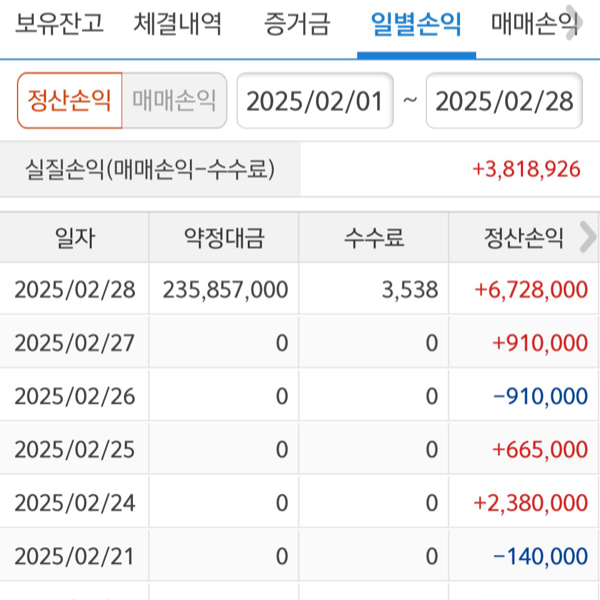Tap the 실질손익 total amount +3,818,926
The image size is (600, 600).
click(526, 169)
